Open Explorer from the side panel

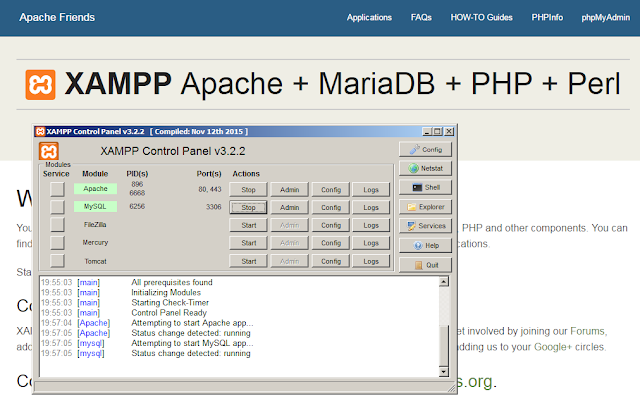425,207
